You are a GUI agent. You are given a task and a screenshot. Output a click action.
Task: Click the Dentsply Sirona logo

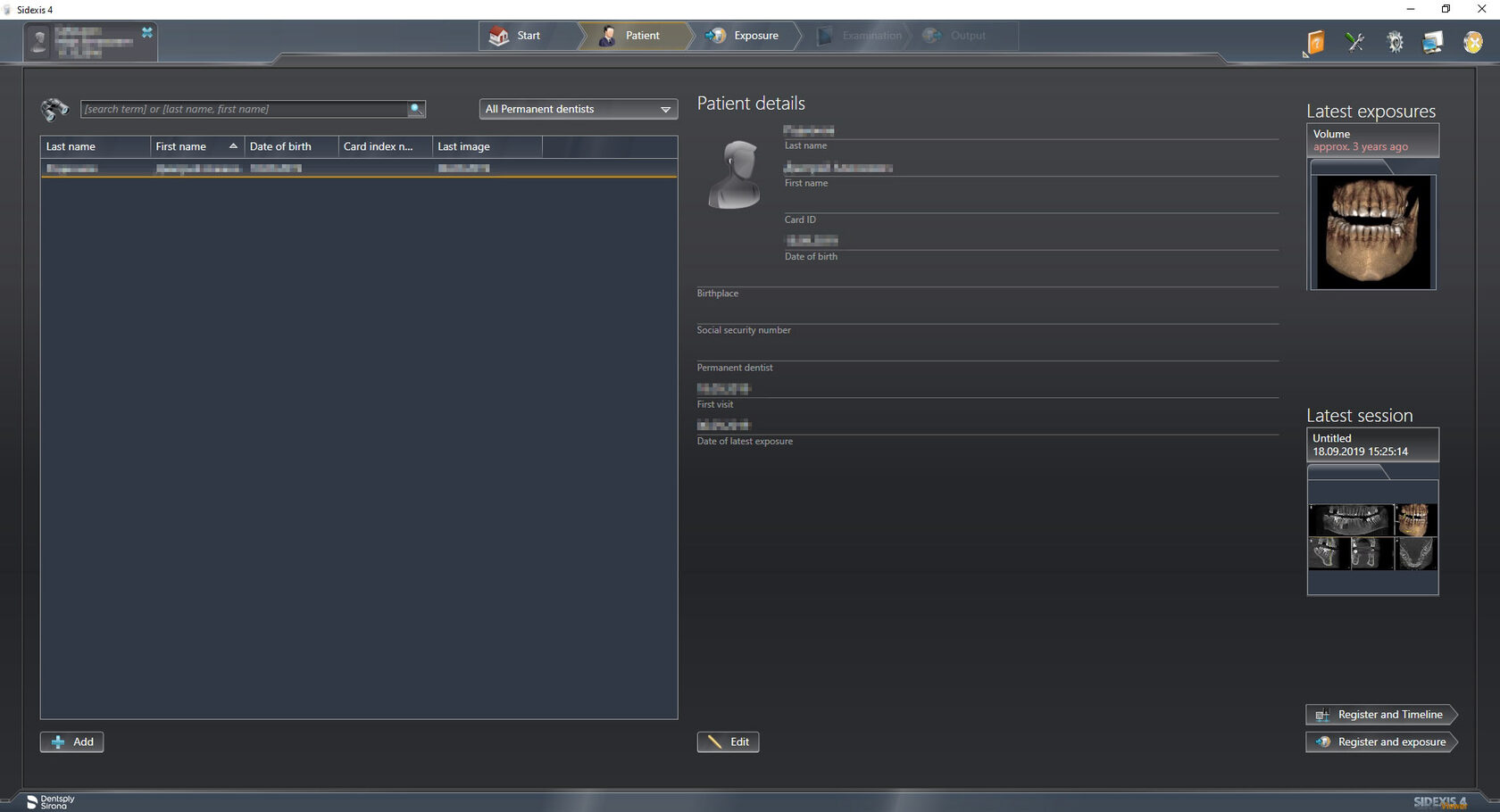[x=50, y=802]
